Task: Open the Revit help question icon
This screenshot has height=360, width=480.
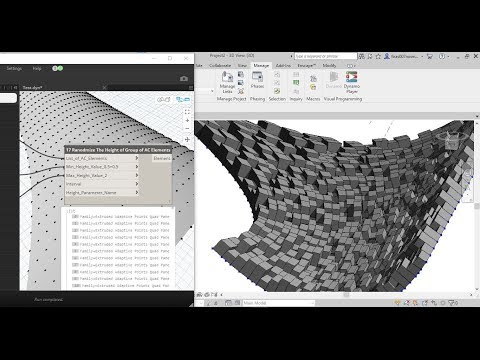Action: pos(442,56)
